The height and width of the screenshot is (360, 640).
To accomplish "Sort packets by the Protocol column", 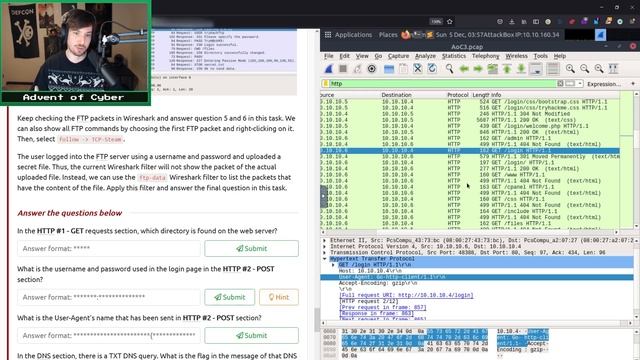I will pos(458,95).
